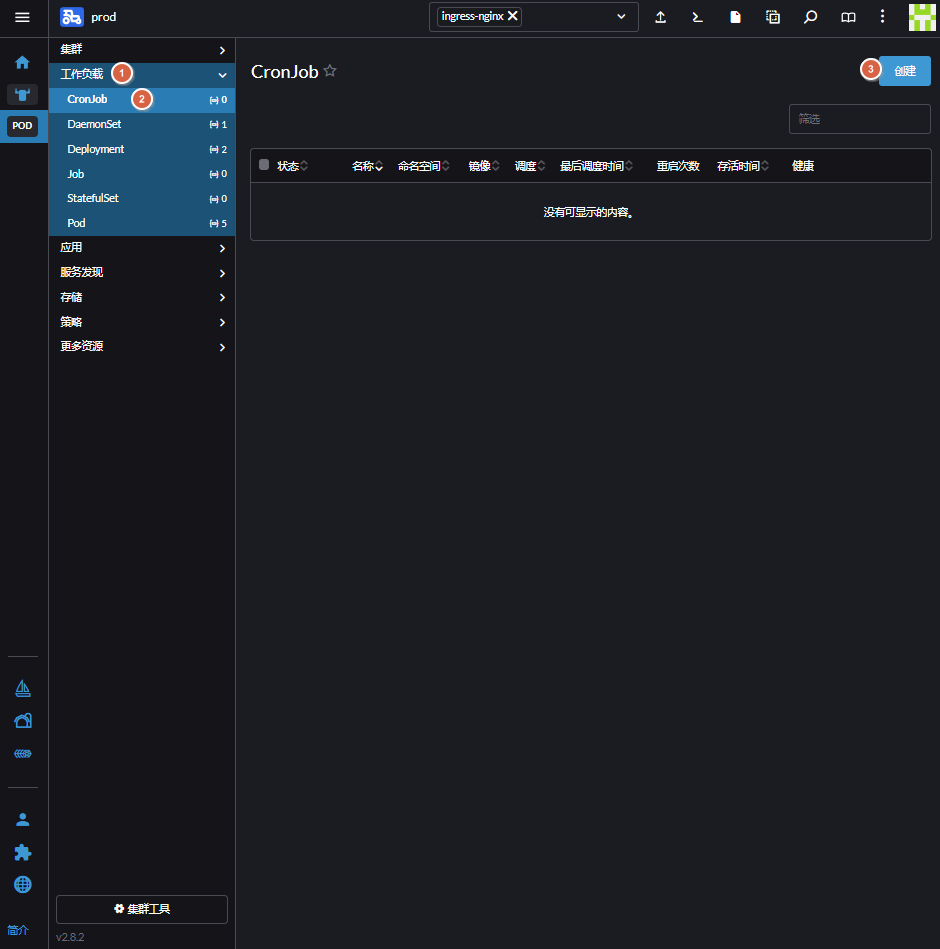This screenshot has width=940, height=949.
Task: Go to home icon in left rail
Action: pyautogui.click(x=22, y=62)
